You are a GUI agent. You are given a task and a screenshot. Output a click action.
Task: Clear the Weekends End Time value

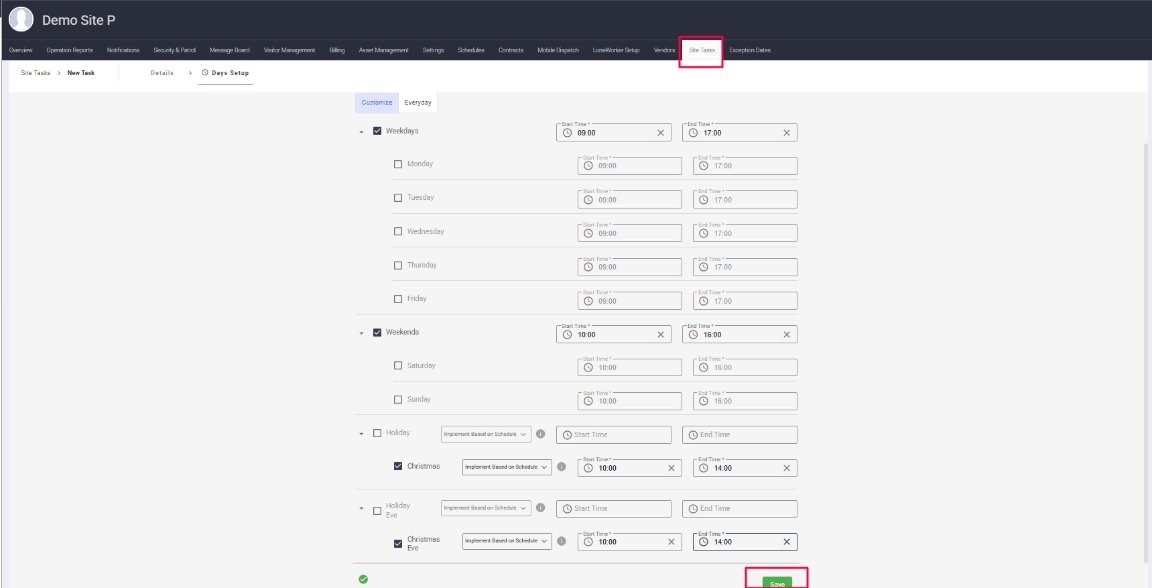(x=786, y=334)
